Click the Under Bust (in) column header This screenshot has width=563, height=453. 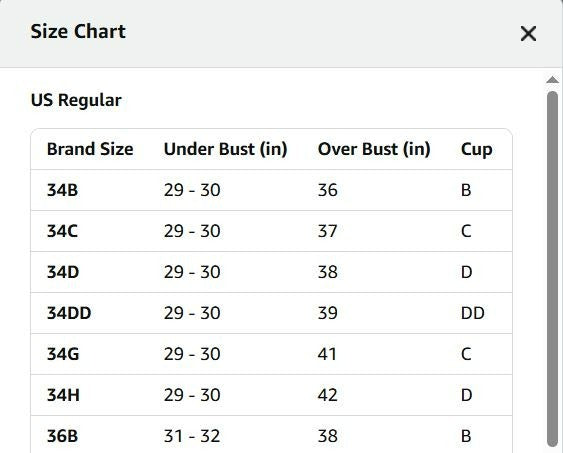[225, 149]
